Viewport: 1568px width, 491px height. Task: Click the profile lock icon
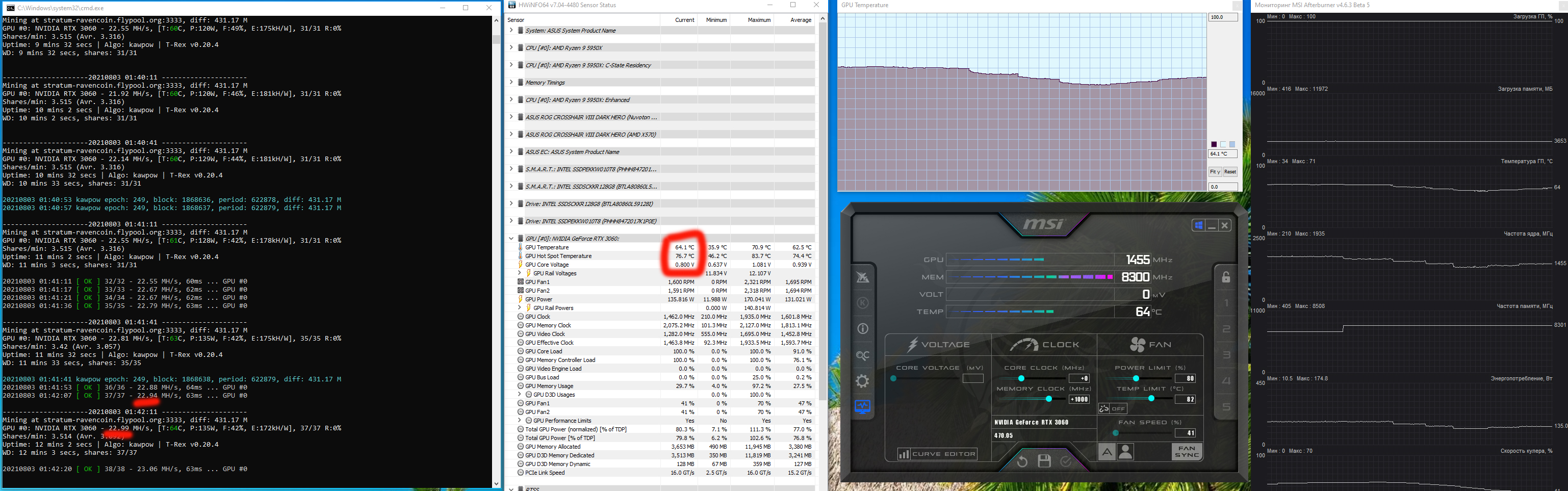(1226, 277)
